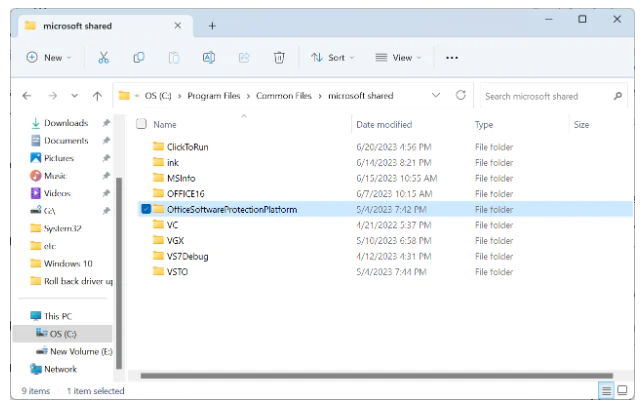644x405 pixels.
Task: Select the MSInfo folder
Action: (181, 178)
